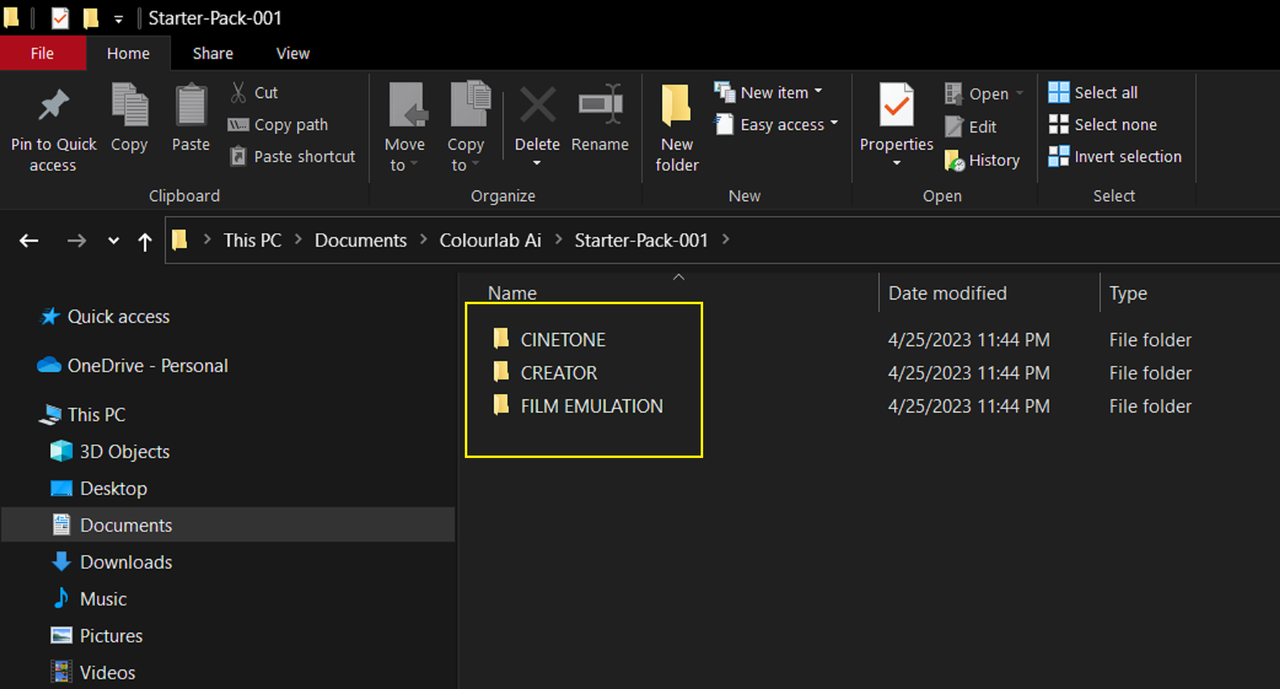Select the CREATOR folder
The height and width of the screenshot is (689, 1280).
click(x=558, y=373)
